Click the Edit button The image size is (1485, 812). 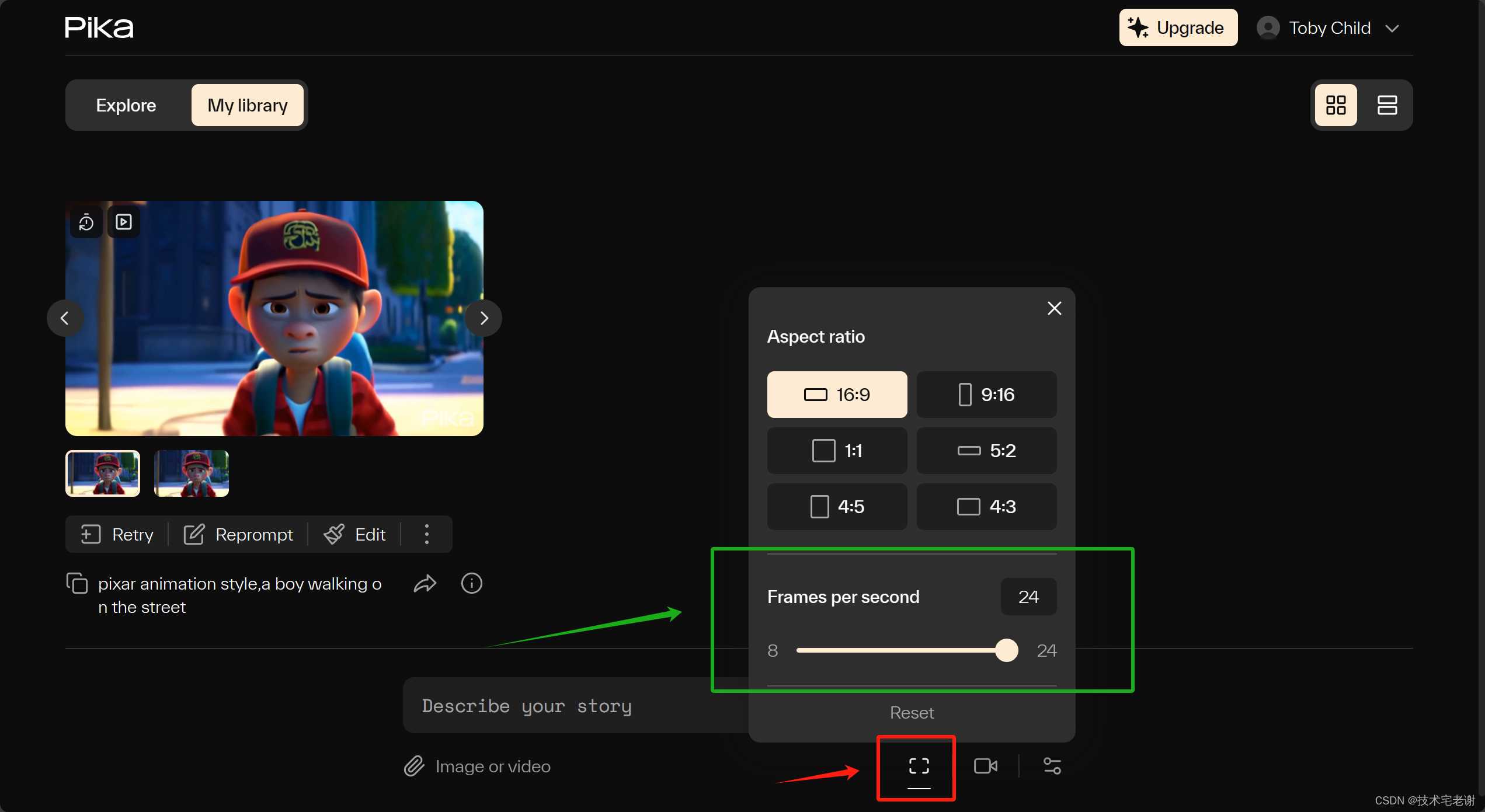[354, 534]
